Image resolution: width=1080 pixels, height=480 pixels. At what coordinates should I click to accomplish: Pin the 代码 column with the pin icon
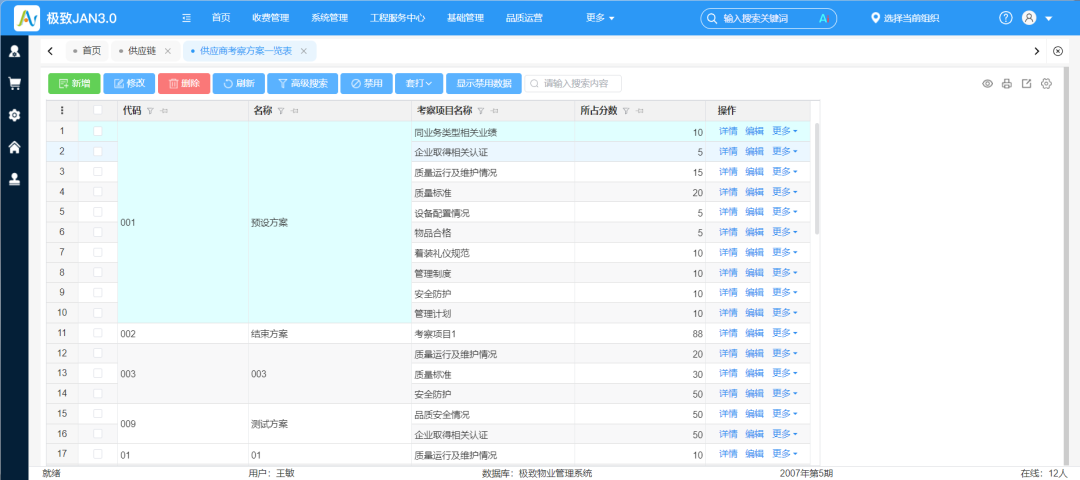pos(164,111)
